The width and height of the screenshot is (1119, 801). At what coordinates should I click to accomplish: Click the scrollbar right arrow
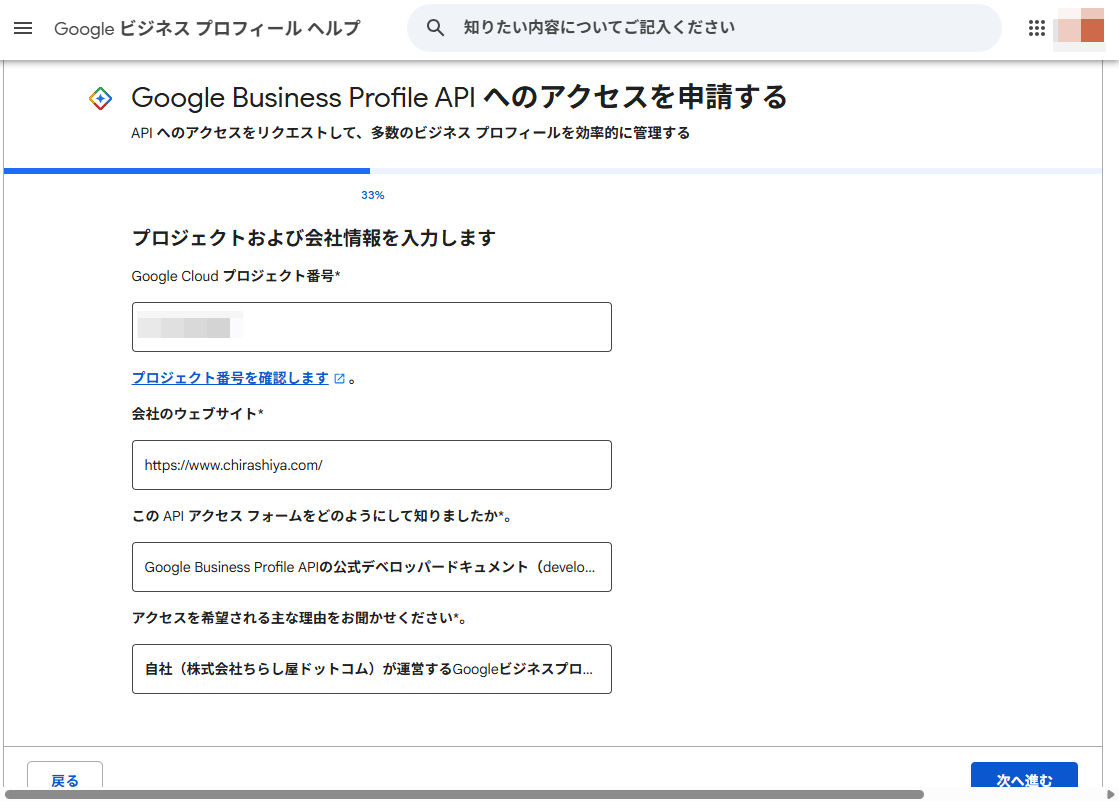tap(1110, 795)
